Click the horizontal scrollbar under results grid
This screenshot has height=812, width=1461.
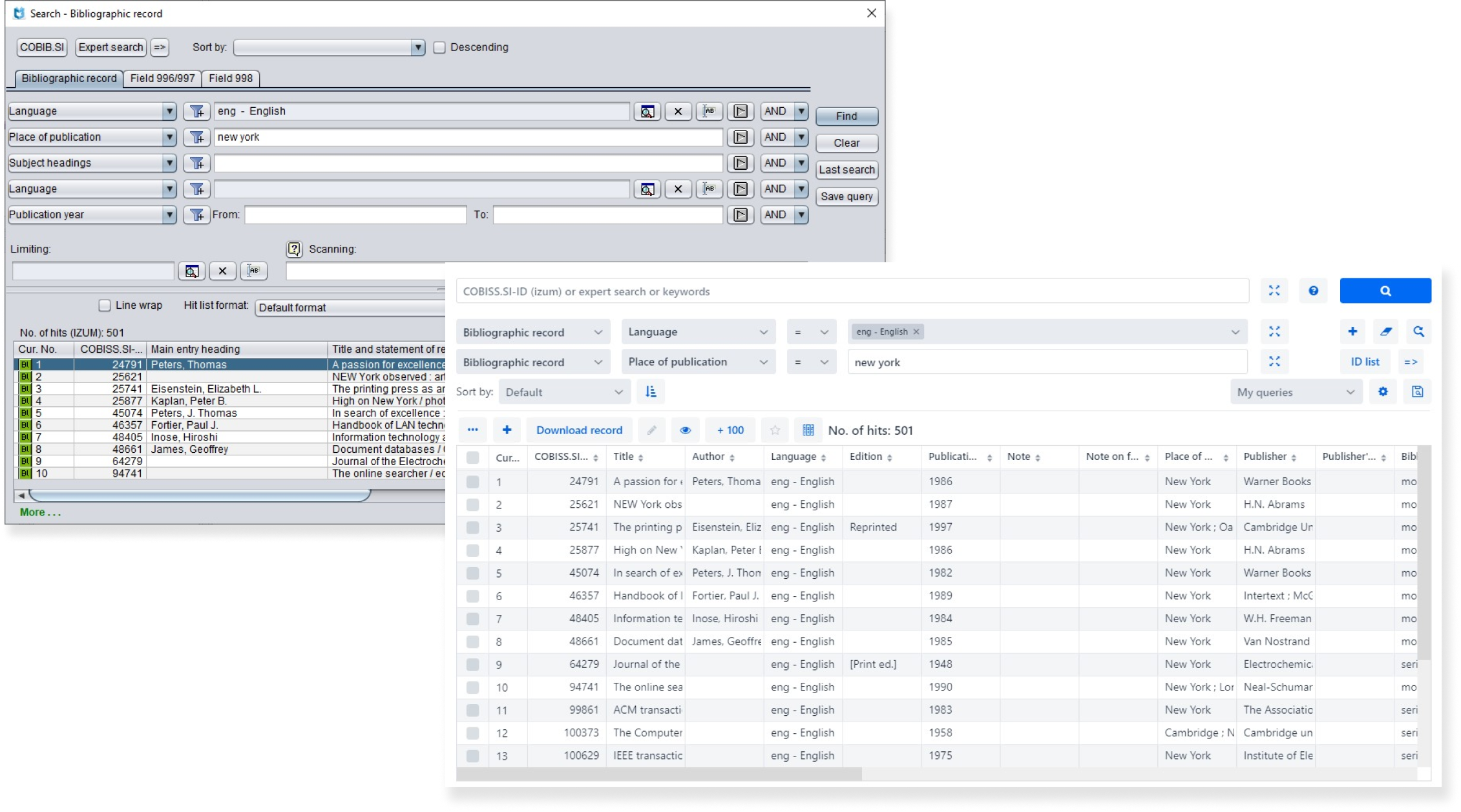coord(659,774)
